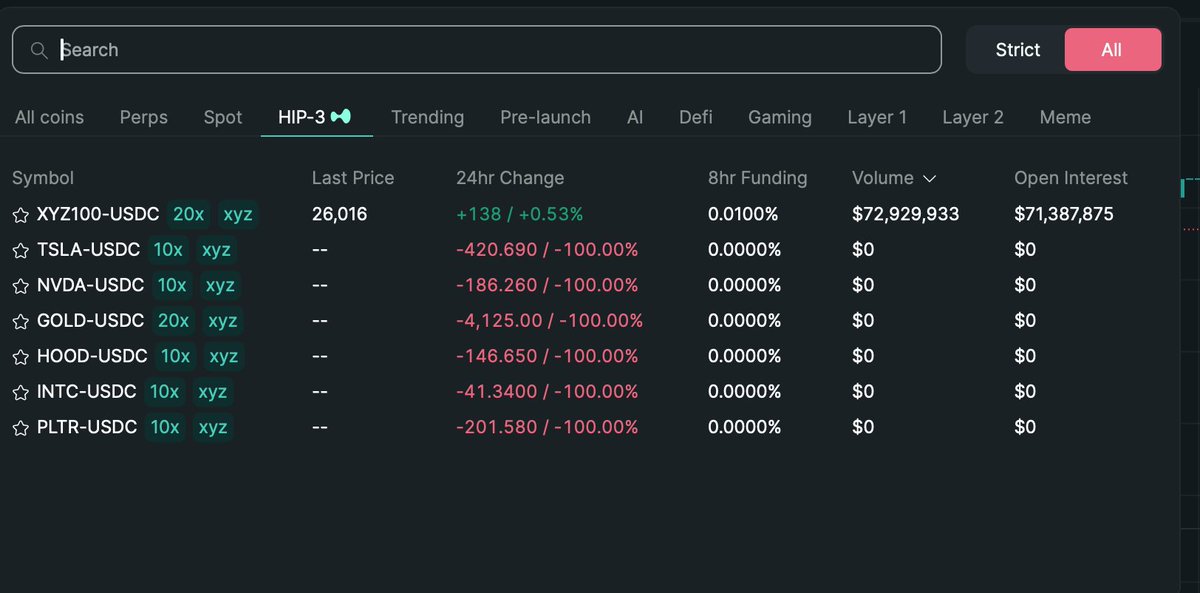The image size is (1200, 593).
Task: Select the Spot tab
Action: click(222, 117)
